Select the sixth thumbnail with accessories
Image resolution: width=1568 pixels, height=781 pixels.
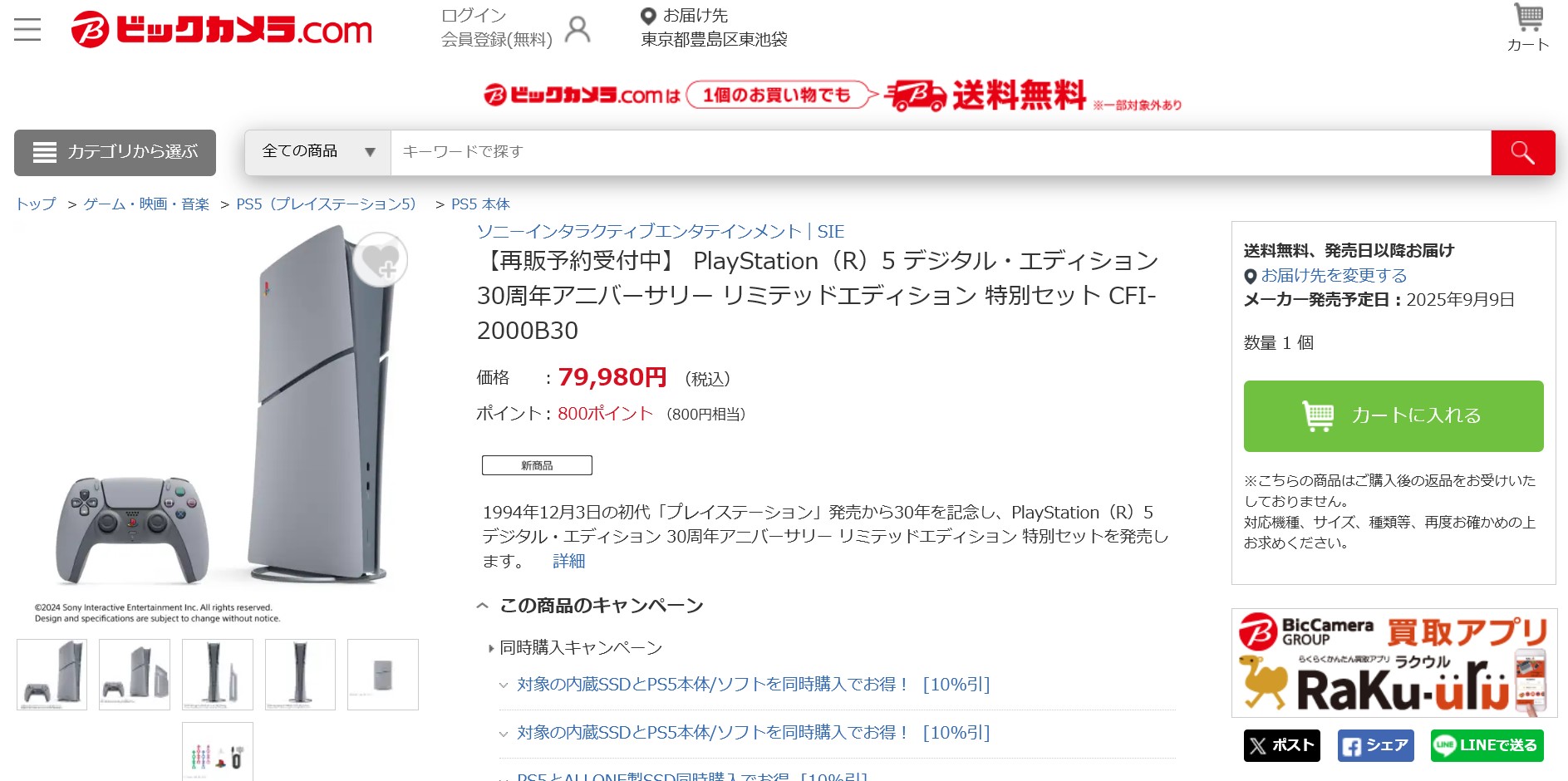click(x=218, y=752)
